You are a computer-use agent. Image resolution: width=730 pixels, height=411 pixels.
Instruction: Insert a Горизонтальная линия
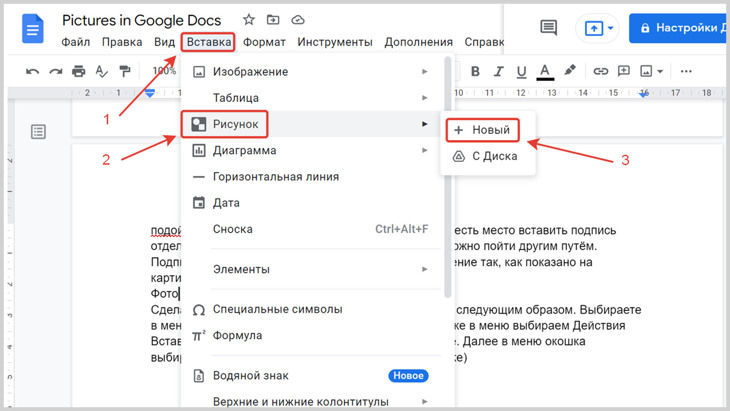(311, 176)
